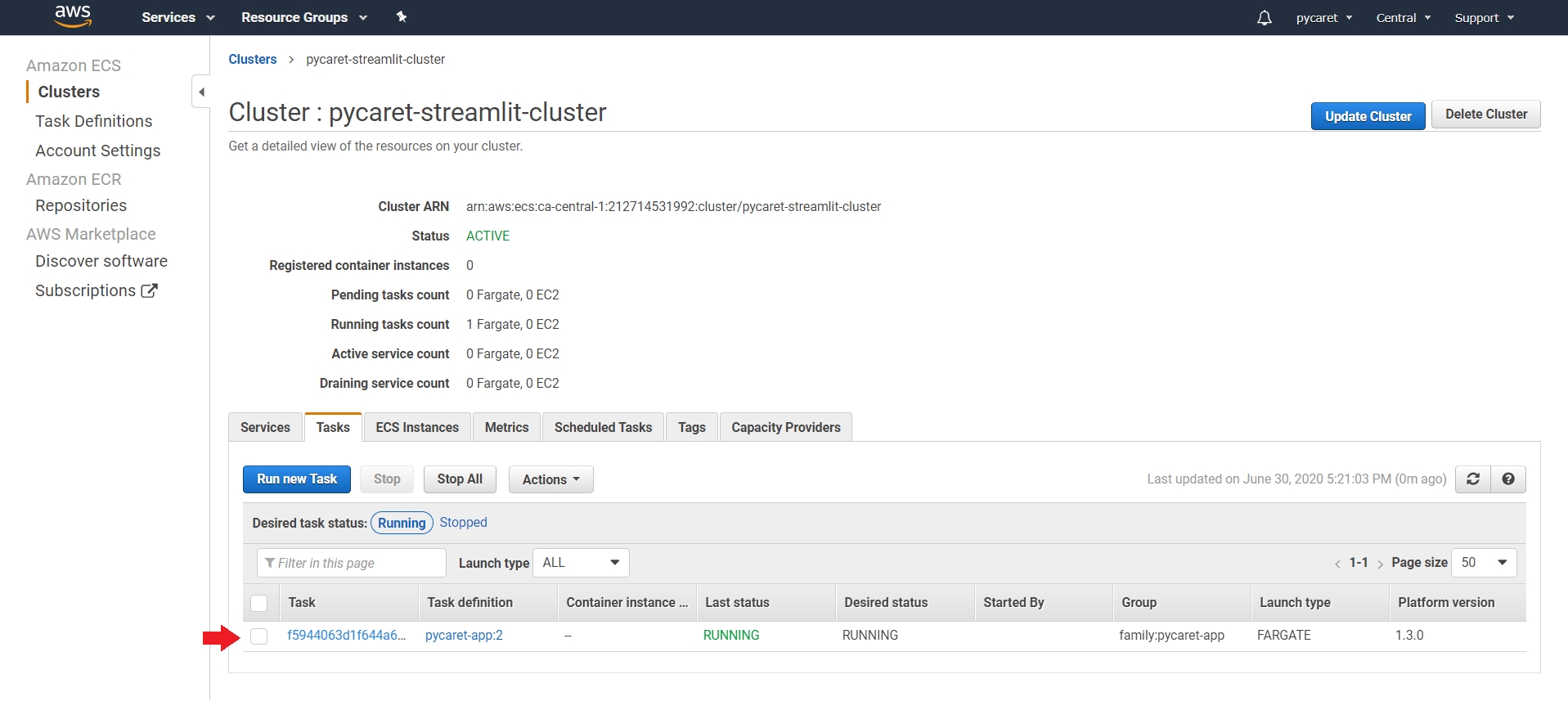
Task: Open the Launch type ALL dropdown
Action: pyautogui.click(x=581, y=563)
